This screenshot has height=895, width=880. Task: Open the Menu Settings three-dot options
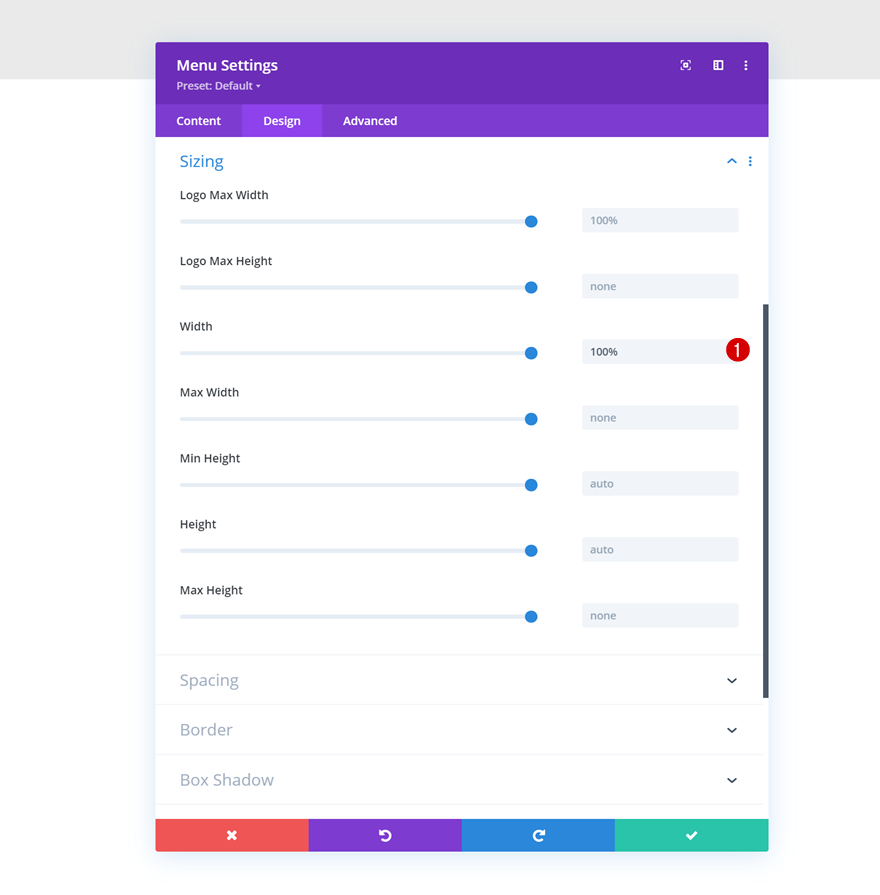(x=746, y=65)
